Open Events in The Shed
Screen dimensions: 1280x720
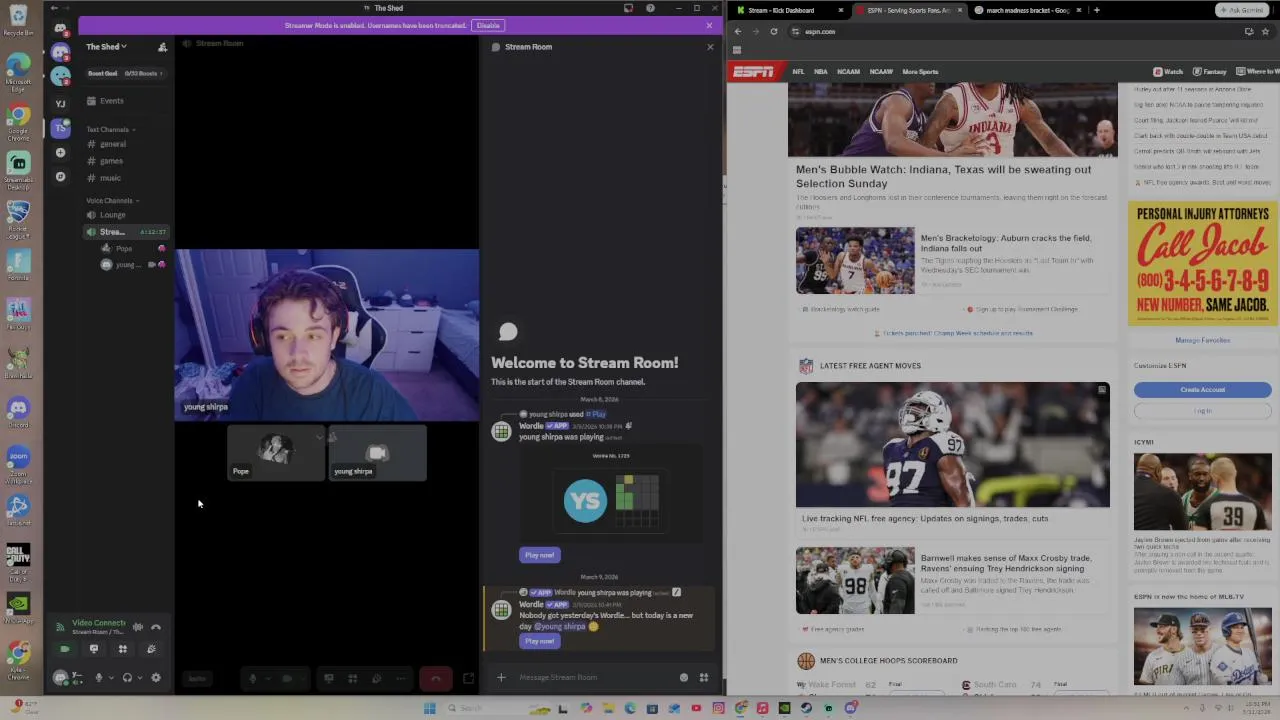tap(111, 101)
